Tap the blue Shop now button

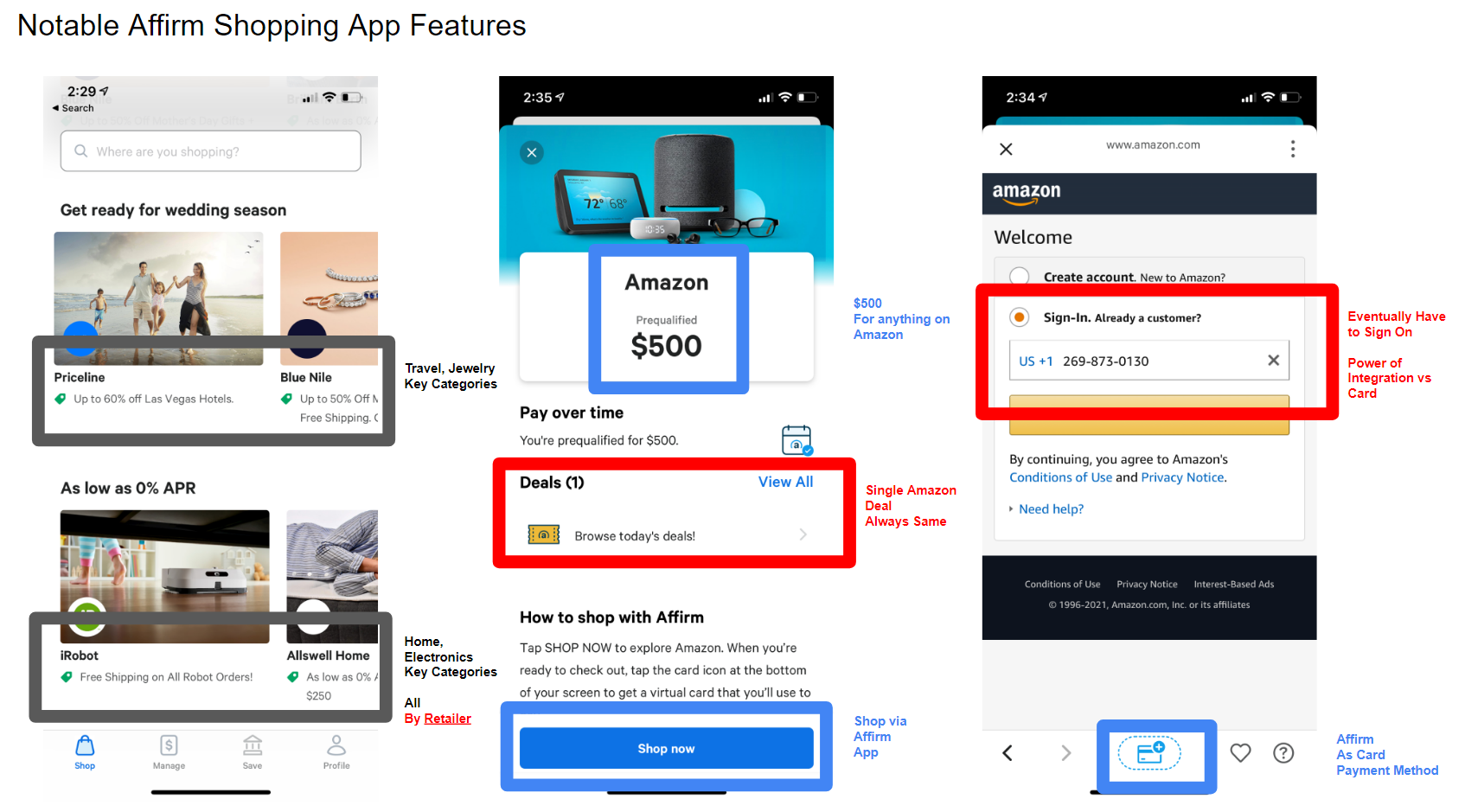tap(667, 749)
